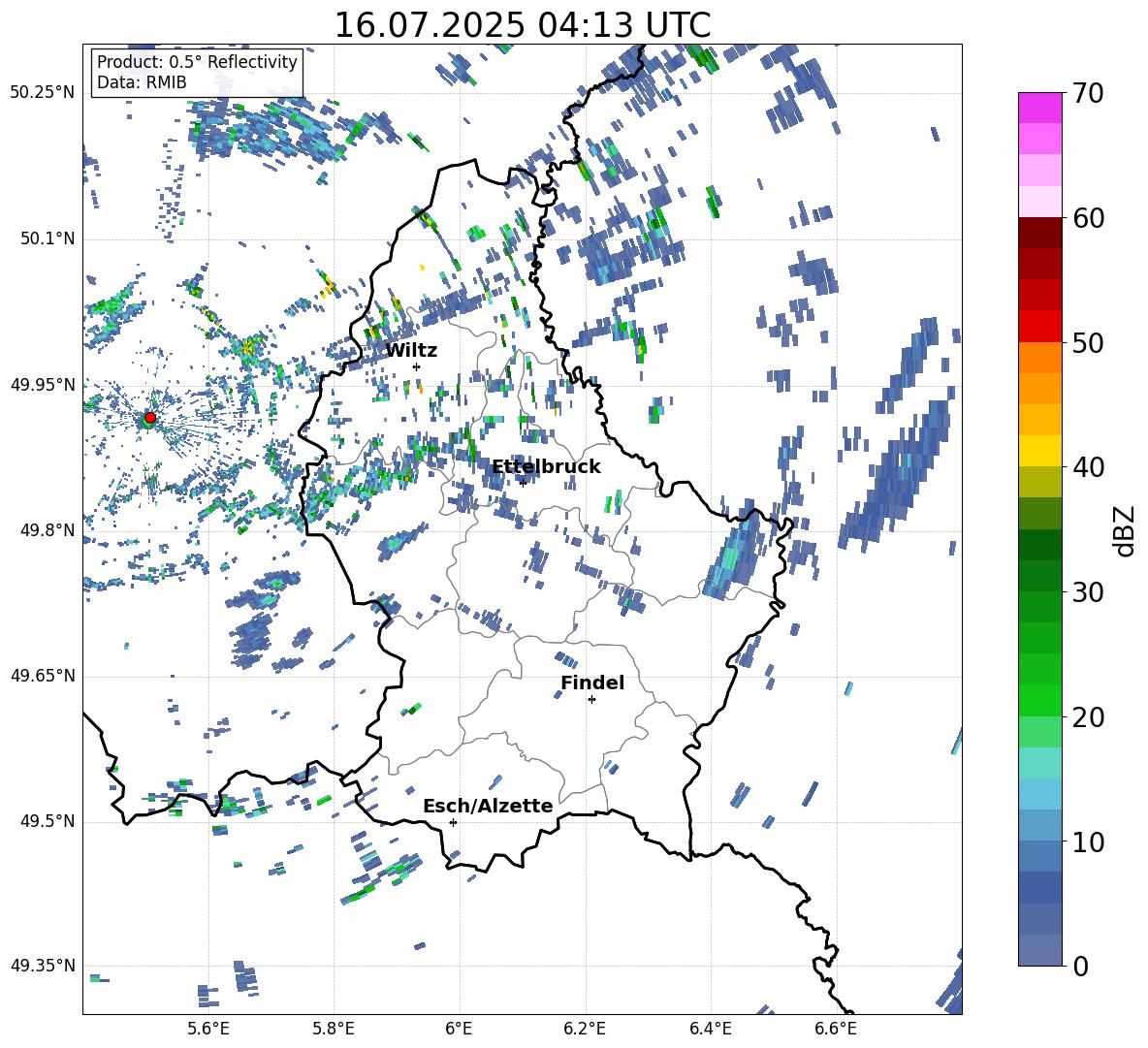Click the Esch/Alzette location cross marker
Screen dimensions: 1148x1048
tap(453, 822)
